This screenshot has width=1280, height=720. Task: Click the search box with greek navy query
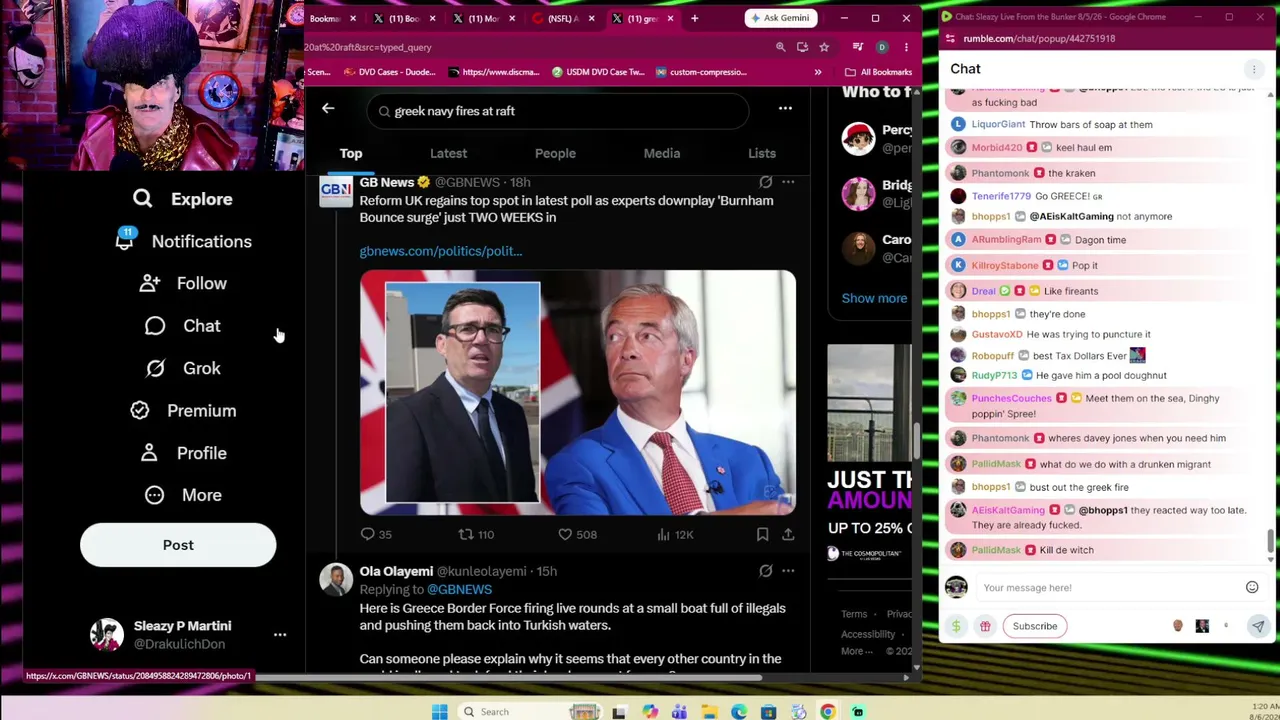pos(558,111)
